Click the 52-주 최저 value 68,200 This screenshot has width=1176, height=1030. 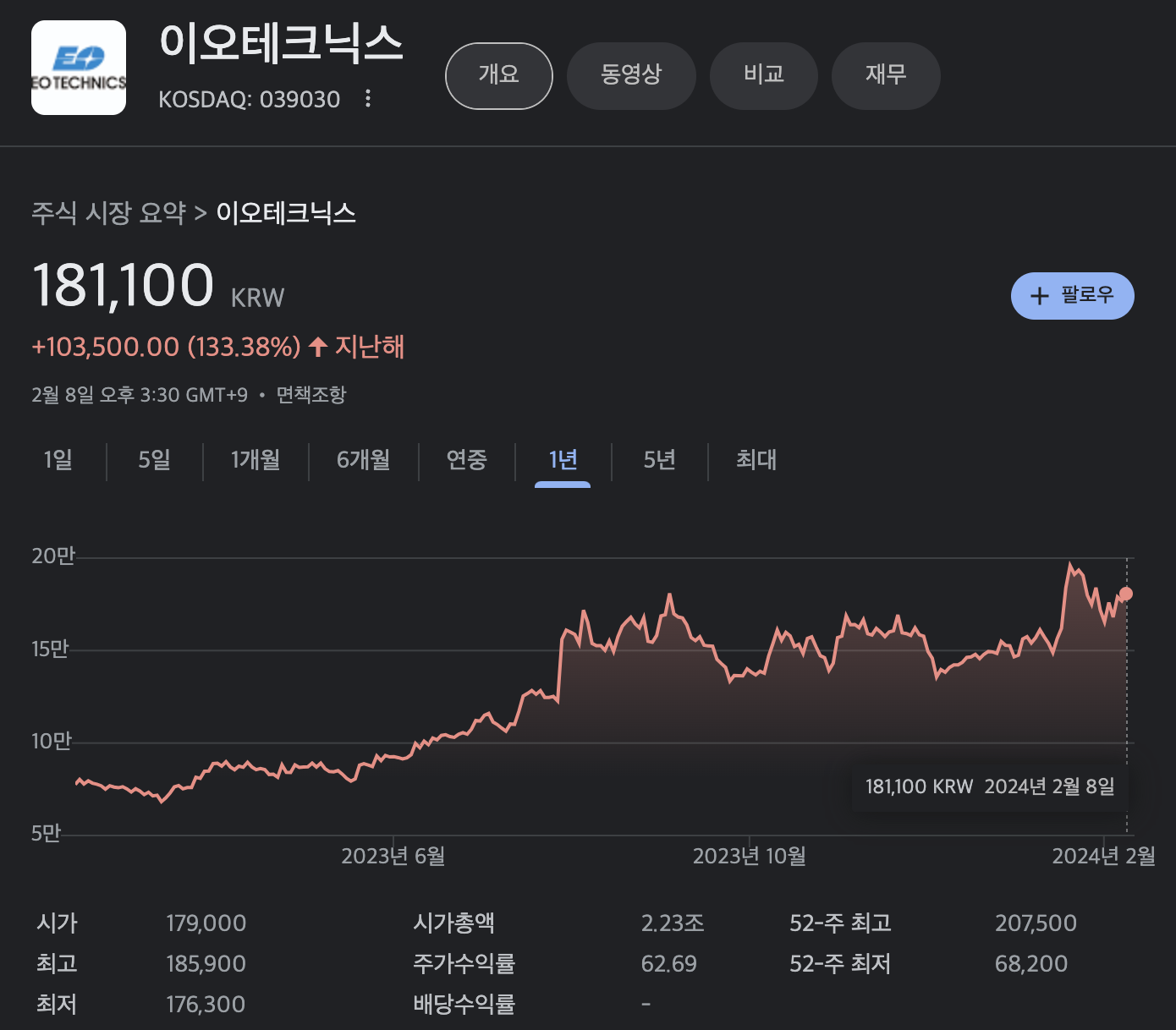(x=1031, y=964)
